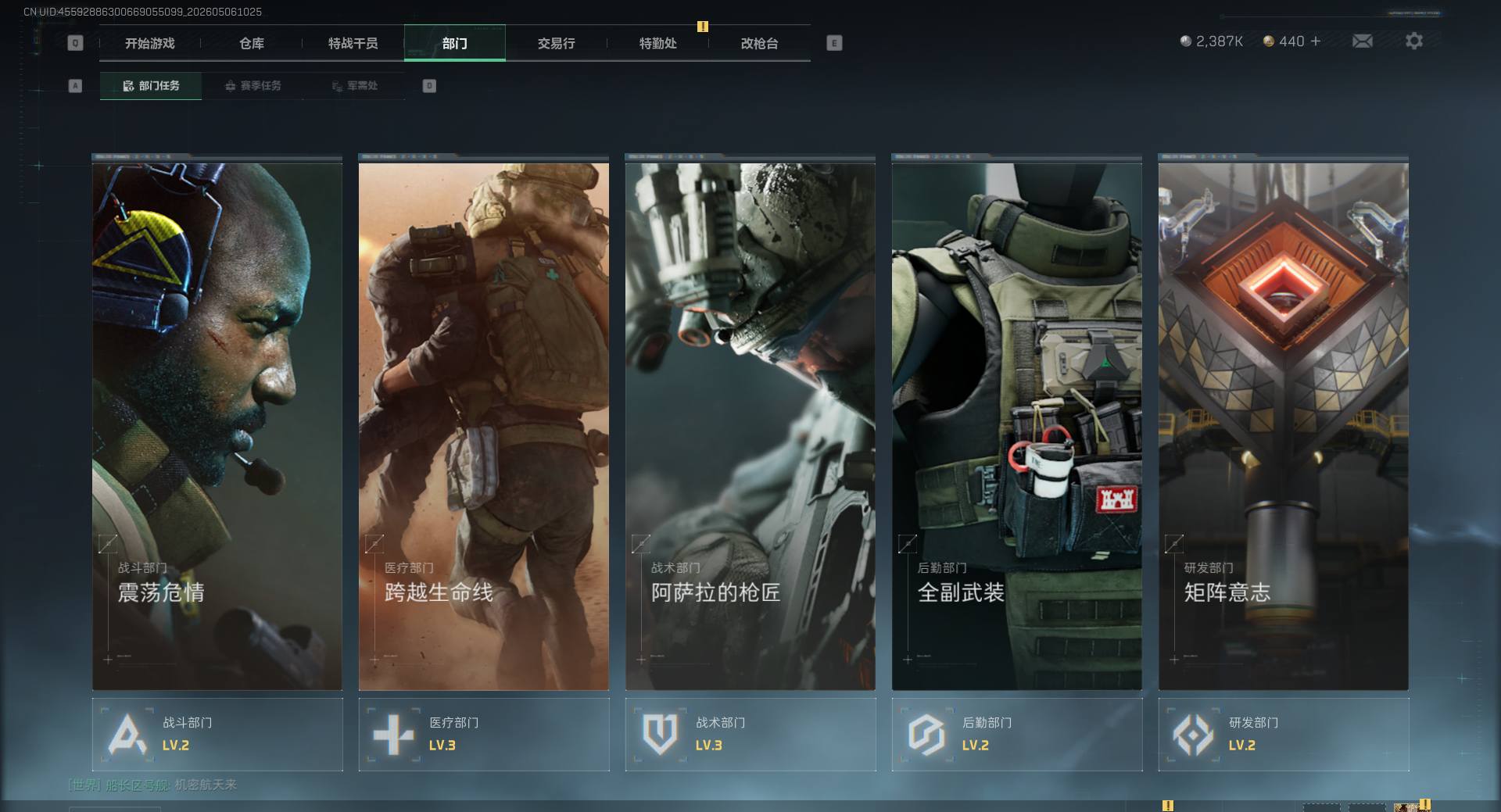Click the plus icon beside 440
1501x812 pixels.
[x=1316, y=41]
